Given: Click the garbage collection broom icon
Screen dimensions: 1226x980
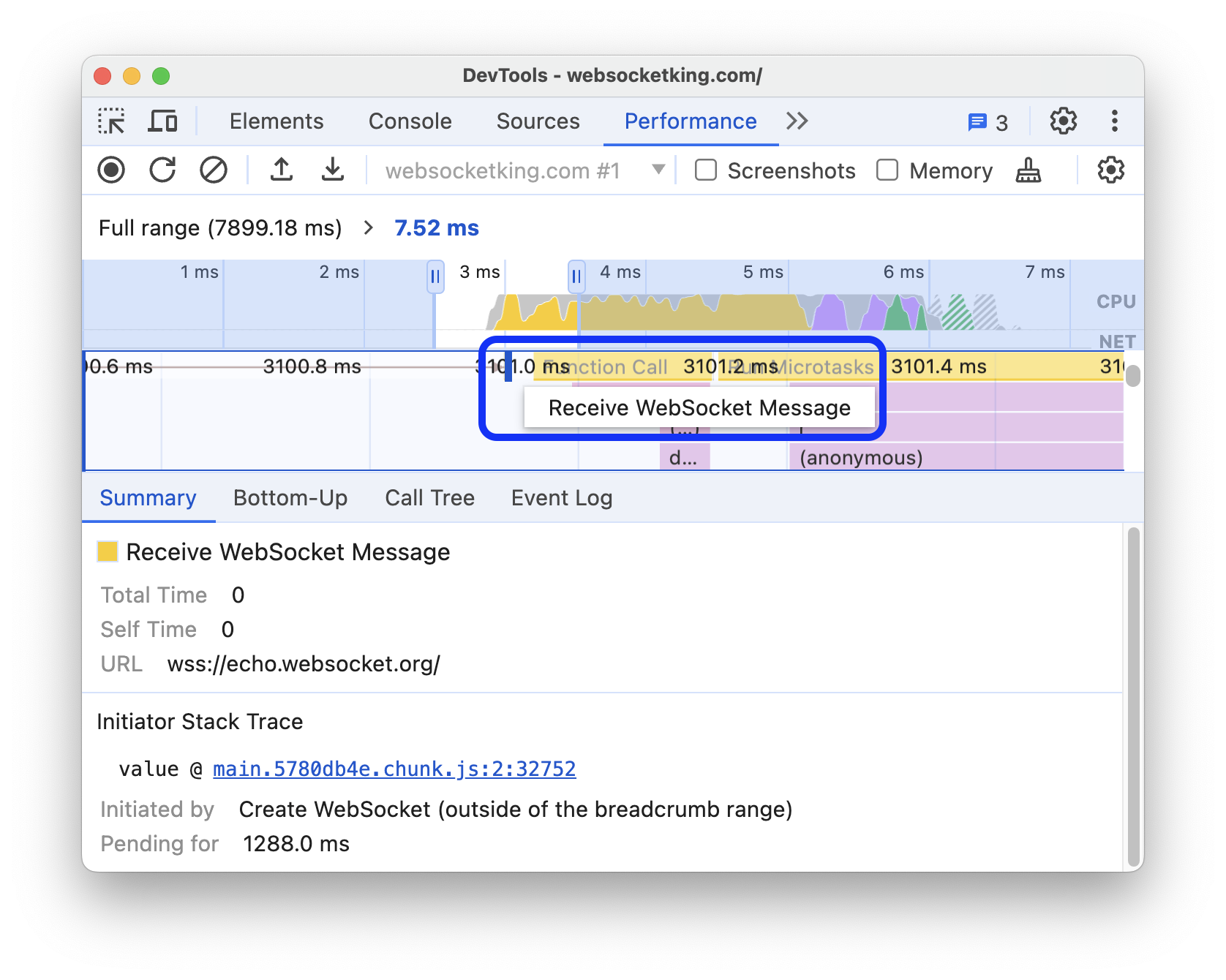Looking at the screenshot, I should click(1028, 170).
